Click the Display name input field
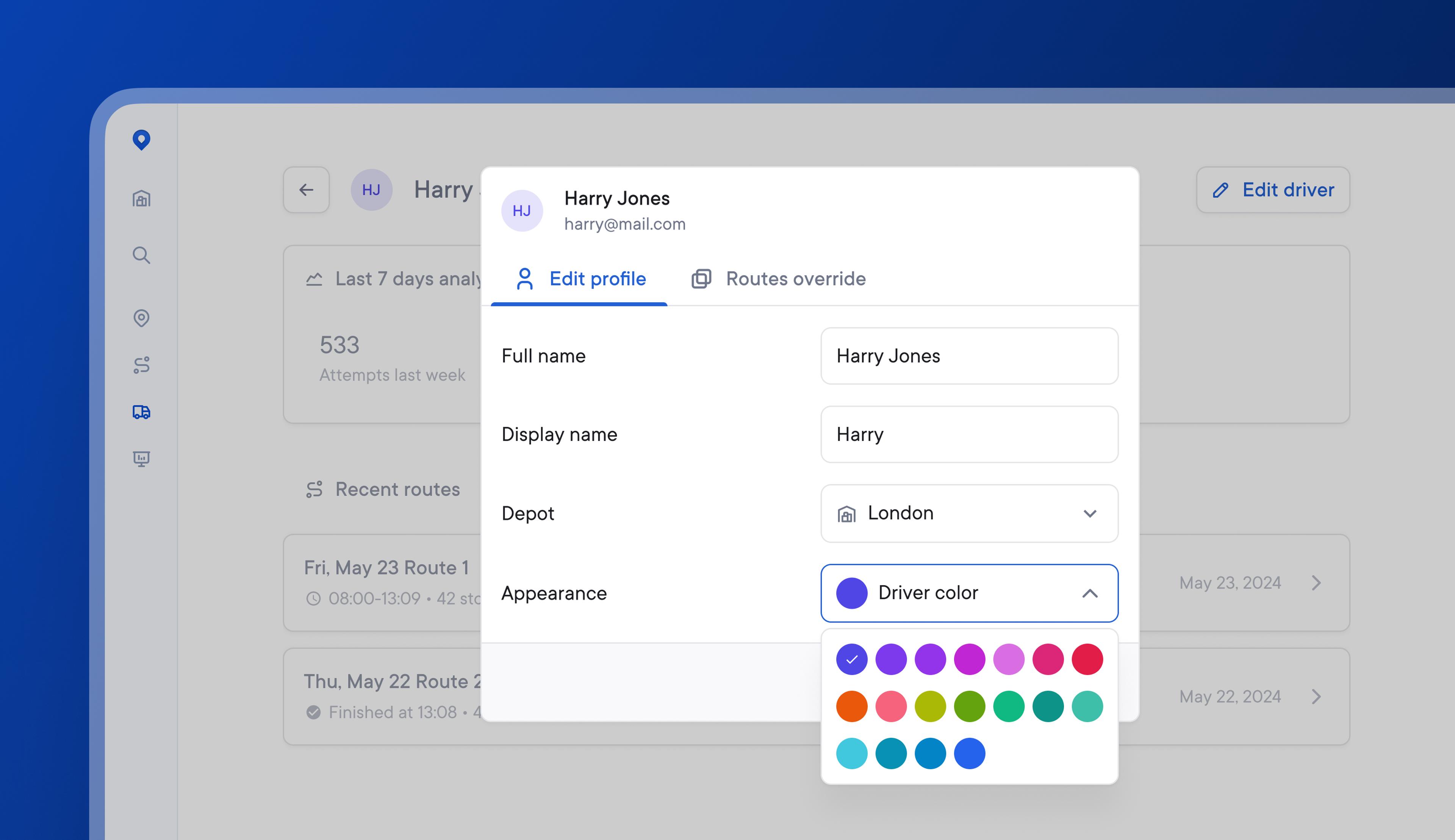This screenshot has width=1455, height=840. tap(969, 434)
